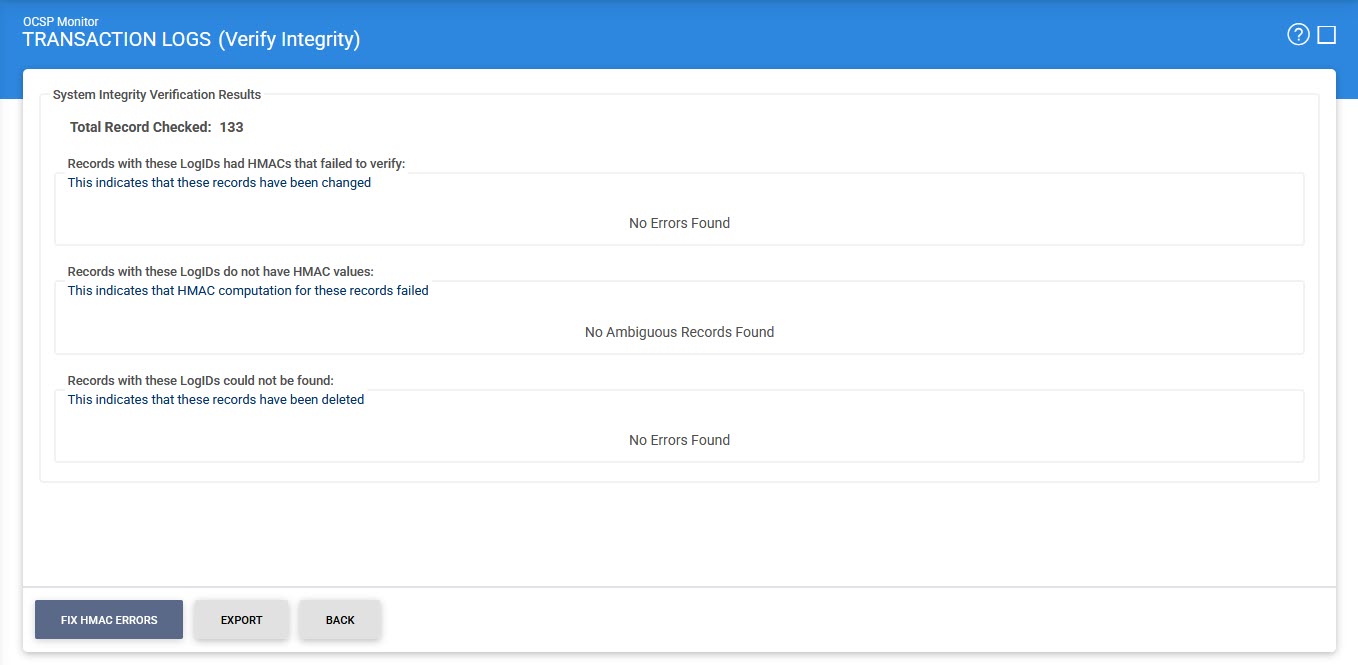This screenshot has height=665, width=1358.
Task: Select System Integrity Verification Results legend
Action: click(157, 95)
